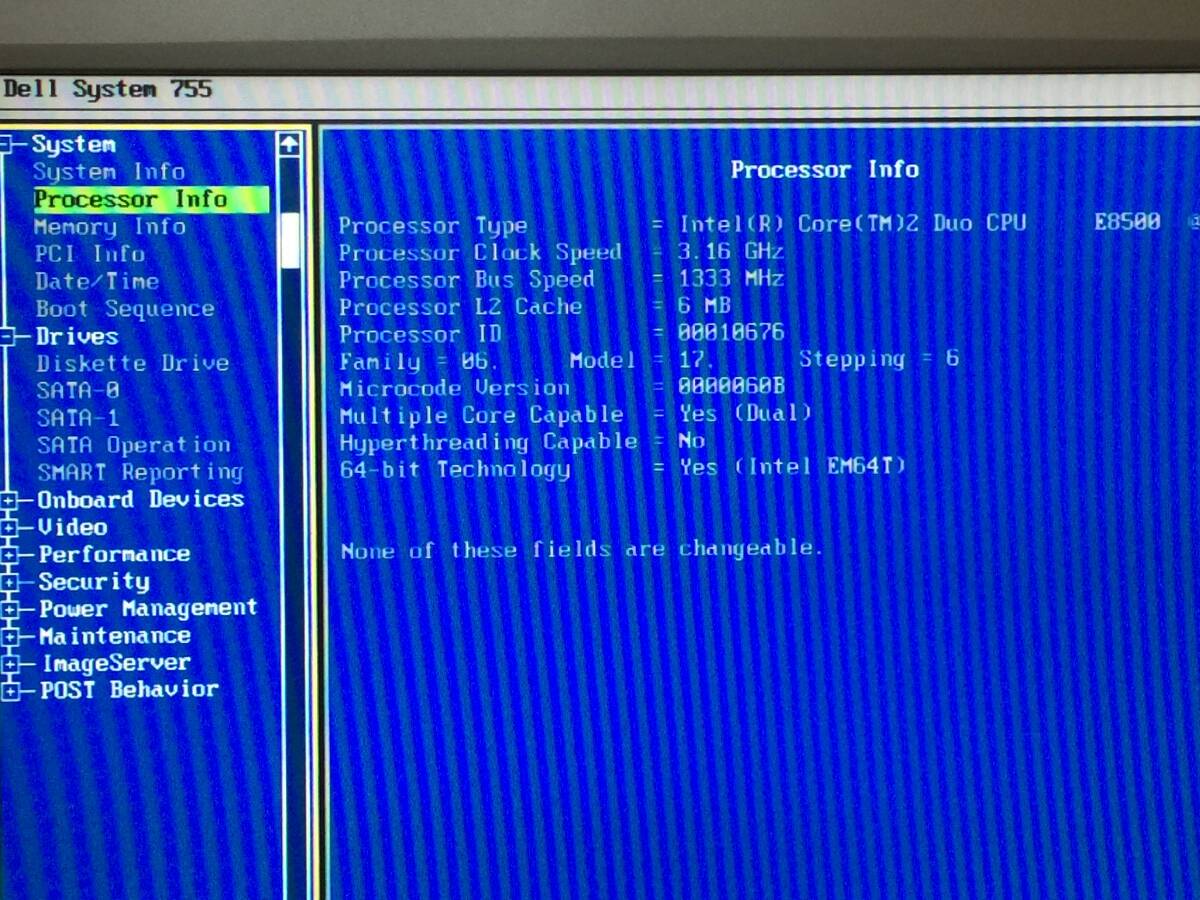Select SATA-0 drive entry
1200x900 pixels.
pyautogui.click(x=77, y=391)
